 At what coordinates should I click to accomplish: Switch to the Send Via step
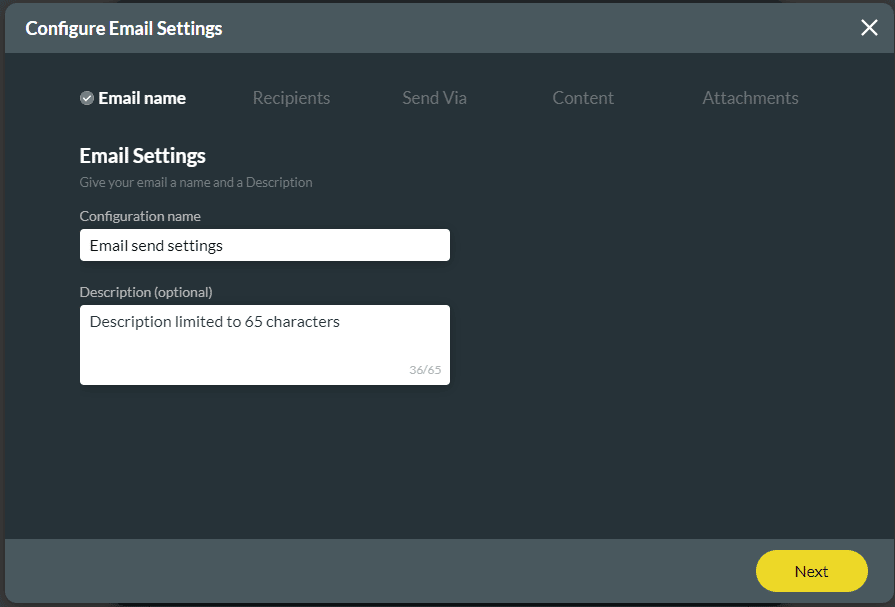pyautogui.click(x=434, y=98)
